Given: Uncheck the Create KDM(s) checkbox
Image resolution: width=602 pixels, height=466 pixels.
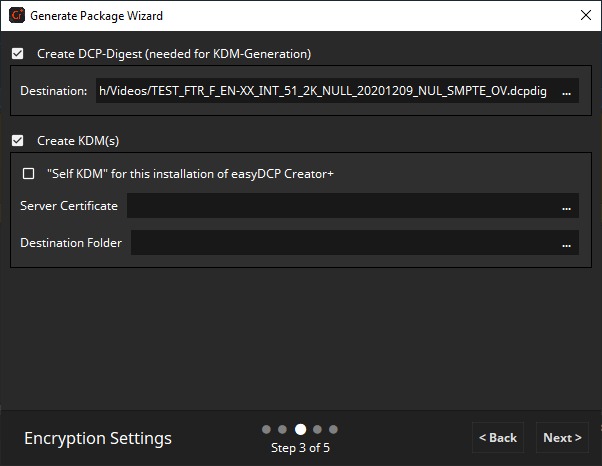Looking at the screenshot, I should click(17, 141).
